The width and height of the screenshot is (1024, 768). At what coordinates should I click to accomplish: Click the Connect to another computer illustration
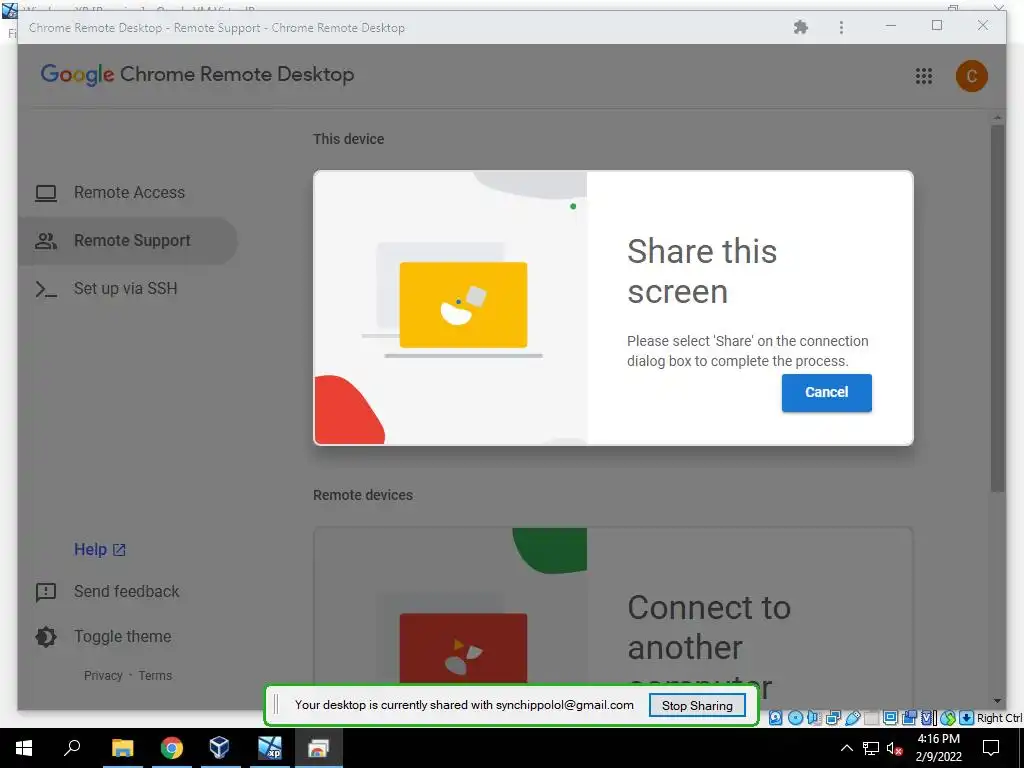[451, 607]
